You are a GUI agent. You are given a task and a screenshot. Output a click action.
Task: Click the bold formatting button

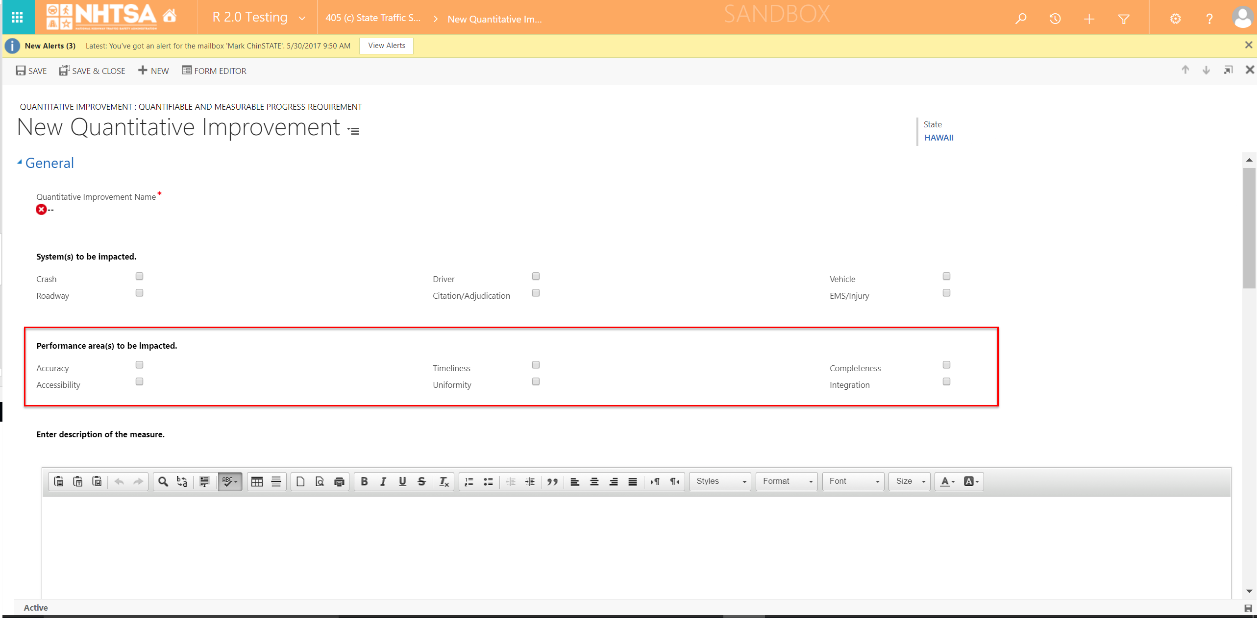(364, 482)
